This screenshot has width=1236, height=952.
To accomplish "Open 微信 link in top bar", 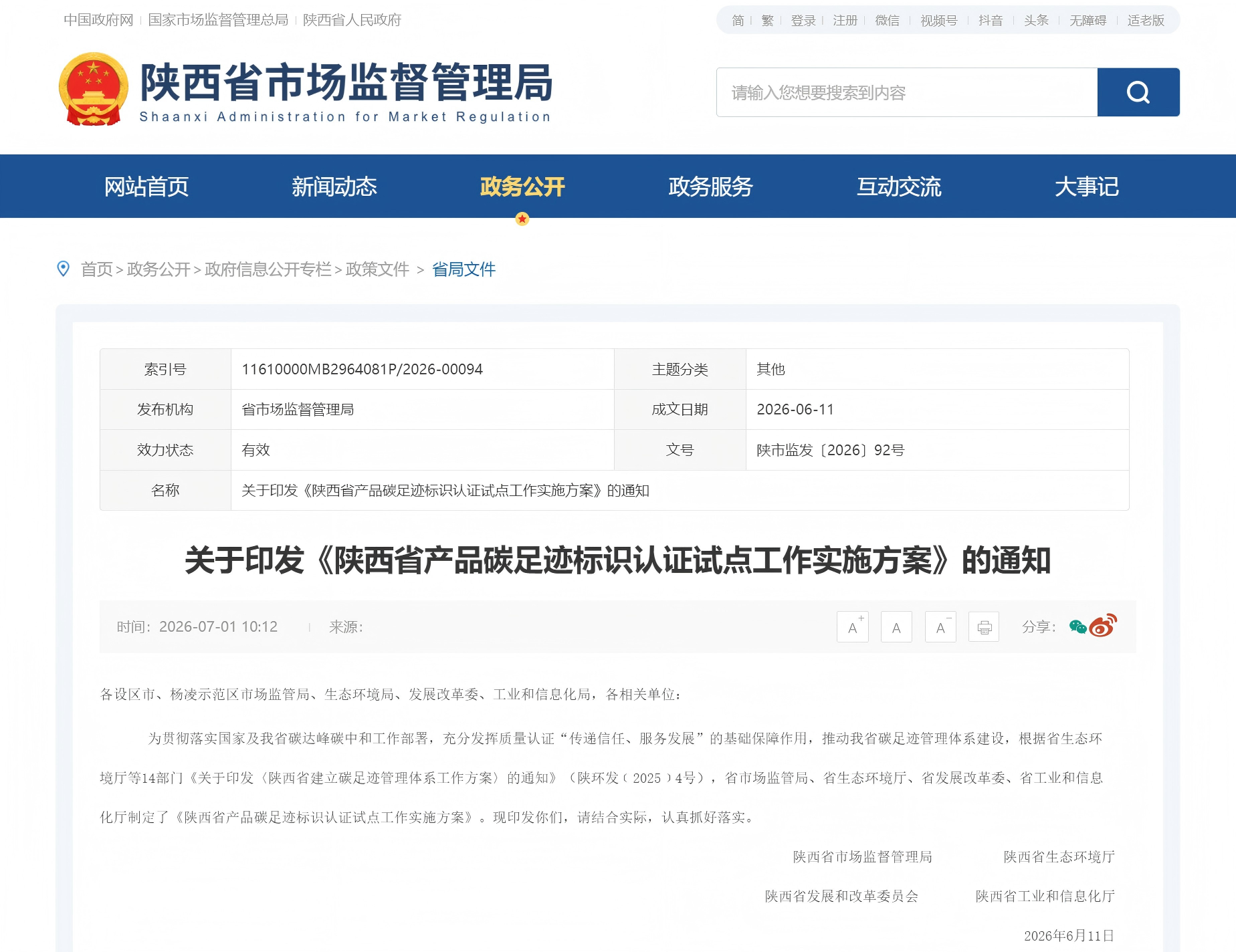I will pos(888,21).
